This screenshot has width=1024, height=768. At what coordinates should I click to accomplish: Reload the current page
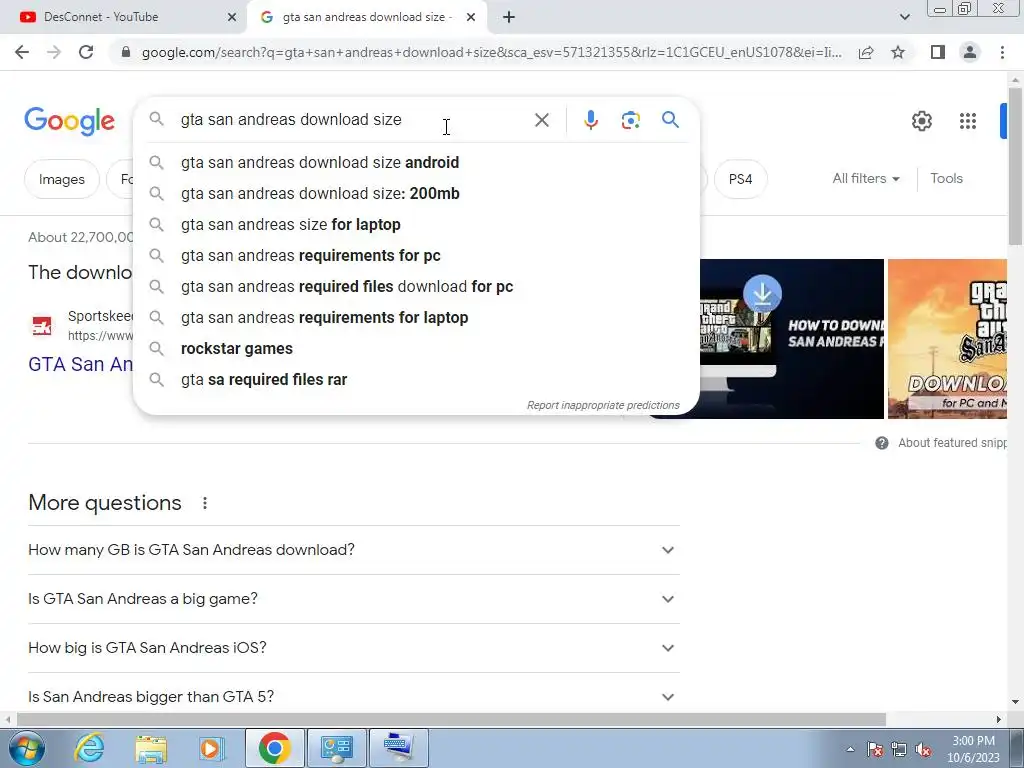point(86,52)
